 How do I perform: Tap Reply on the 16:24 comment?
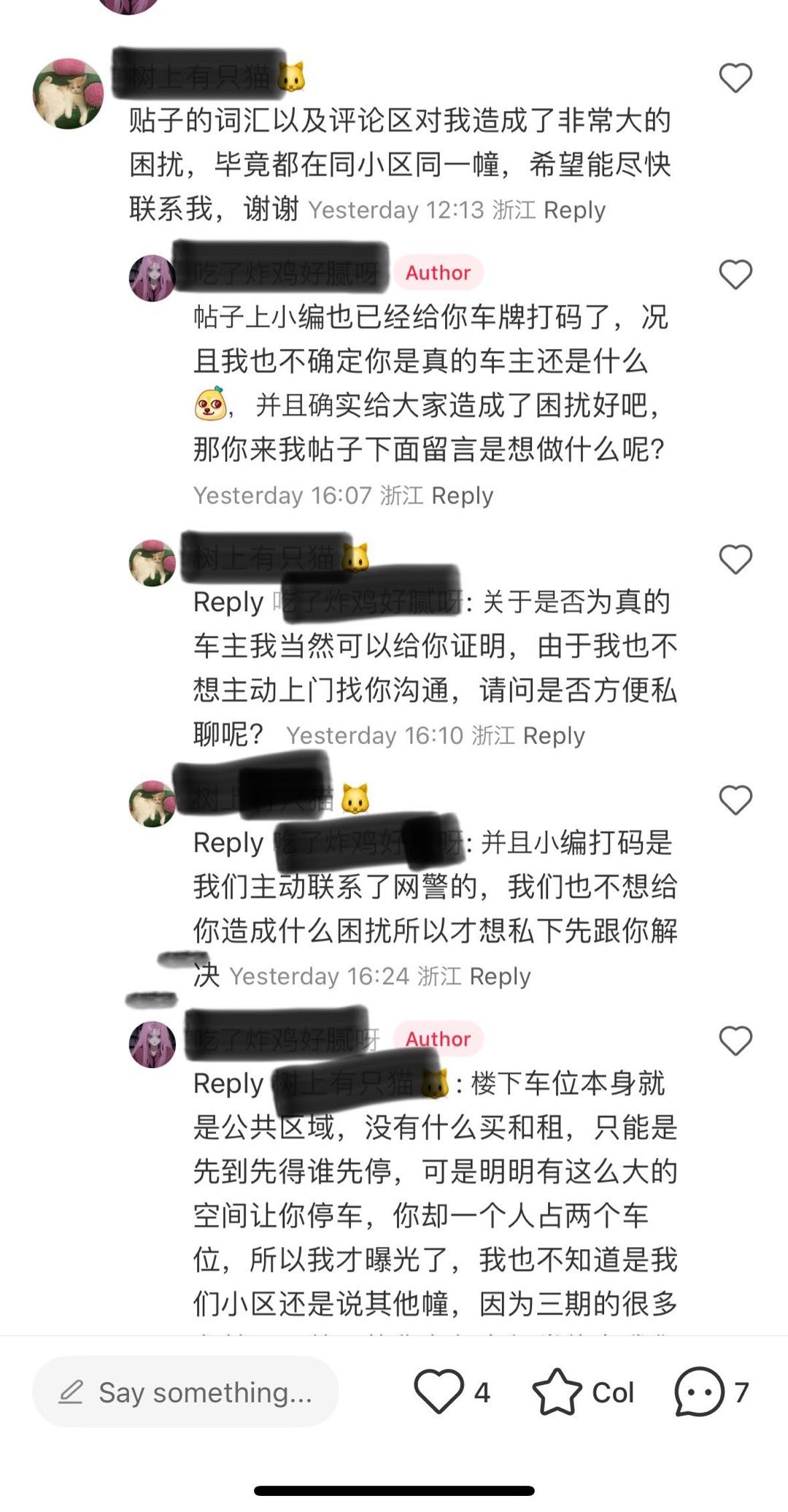tap(500, 977)
